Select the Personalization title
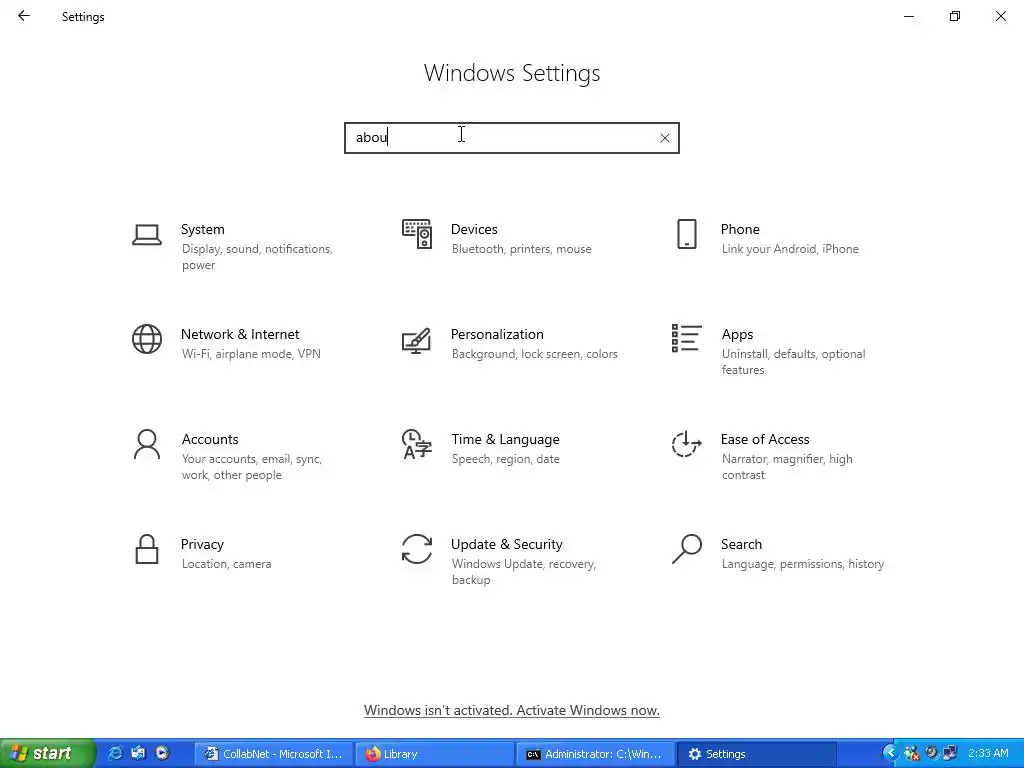The width and height of the screenshot is (1024, 768). (x=497, y=334)
